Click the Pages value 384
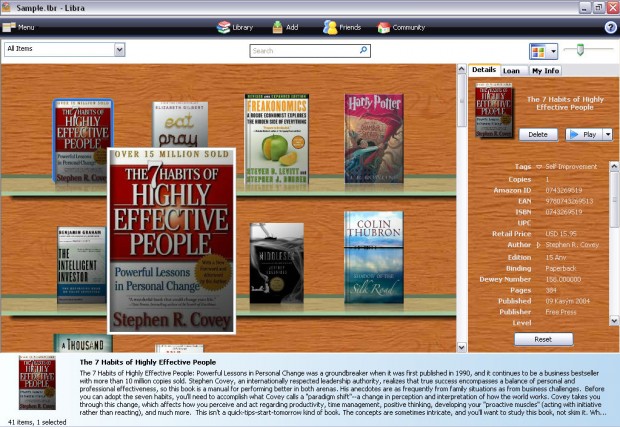Image resolution: width=620 pixels, height=427 pixels. [551, 290]
